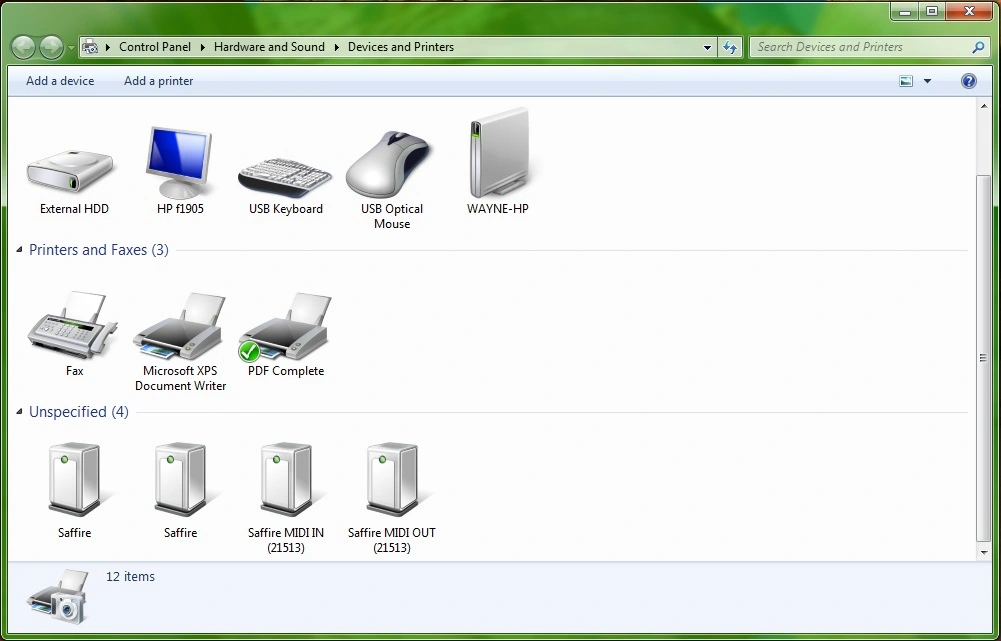Click the 12 items status text

click(130, 577)
